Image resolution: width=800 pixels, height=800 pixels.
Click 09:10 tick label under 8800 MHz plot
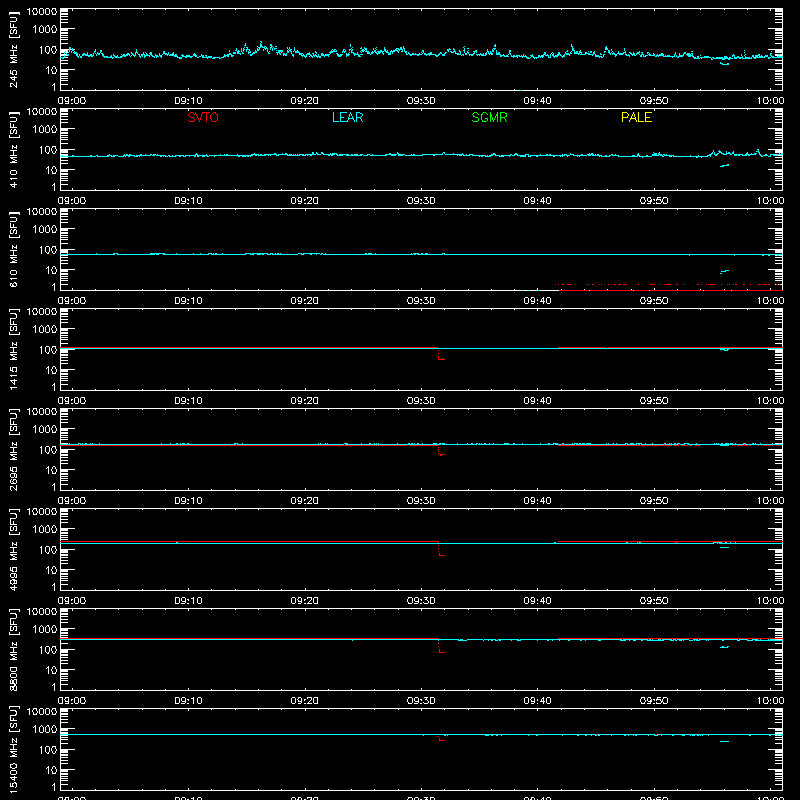point(188,701)
